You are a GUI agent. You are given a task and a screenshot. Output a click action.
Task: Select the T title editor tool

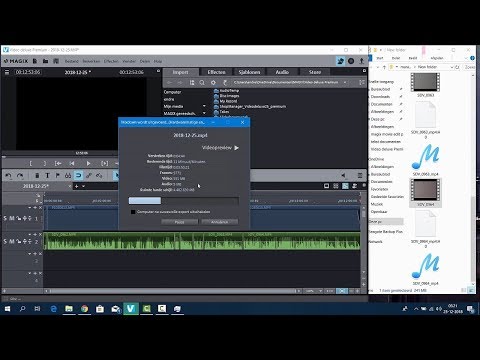click(x=47, y=175)
